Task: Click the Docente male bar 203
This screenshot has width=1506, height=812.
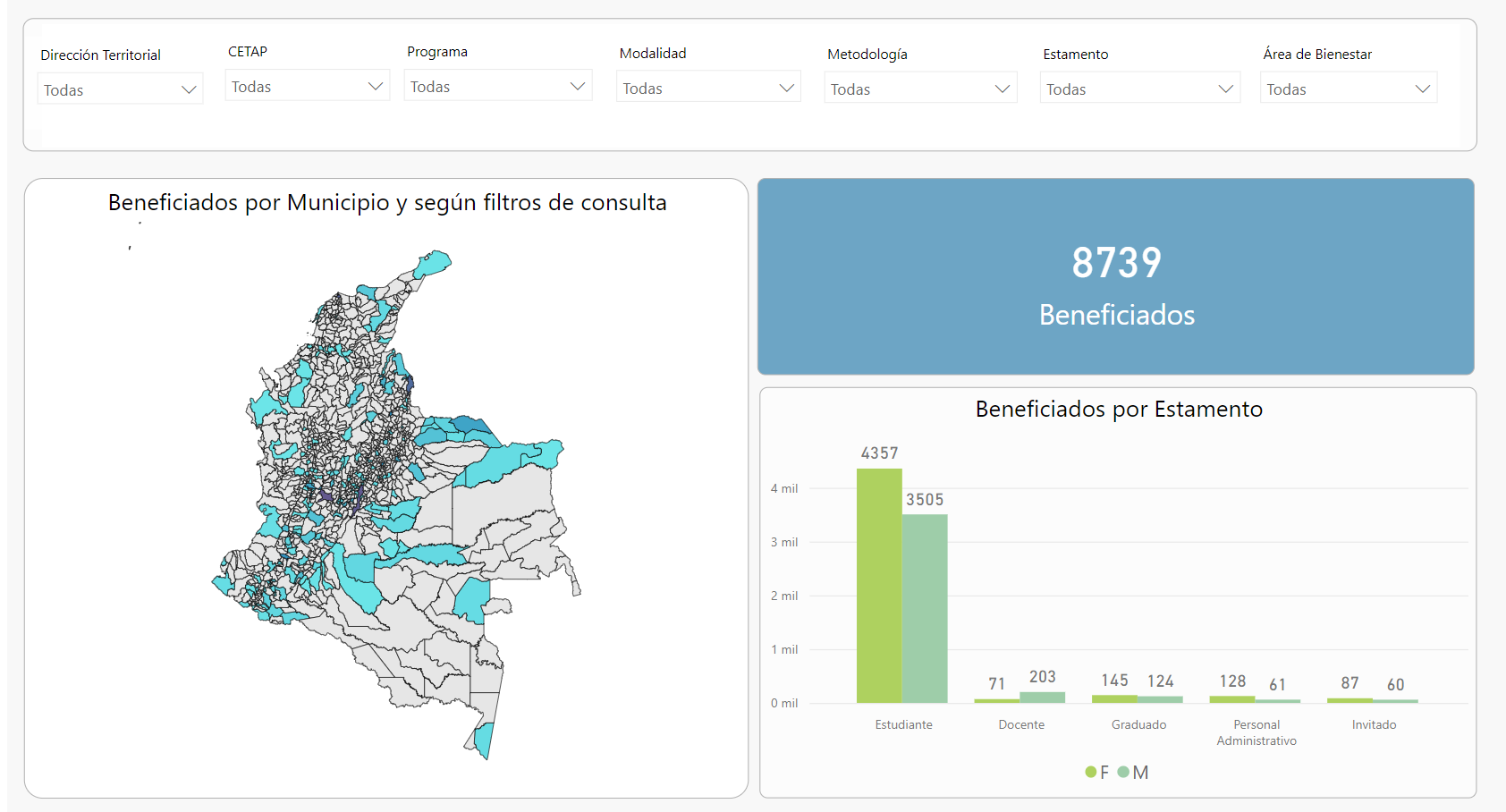Action: click(x=1043, y=698)
